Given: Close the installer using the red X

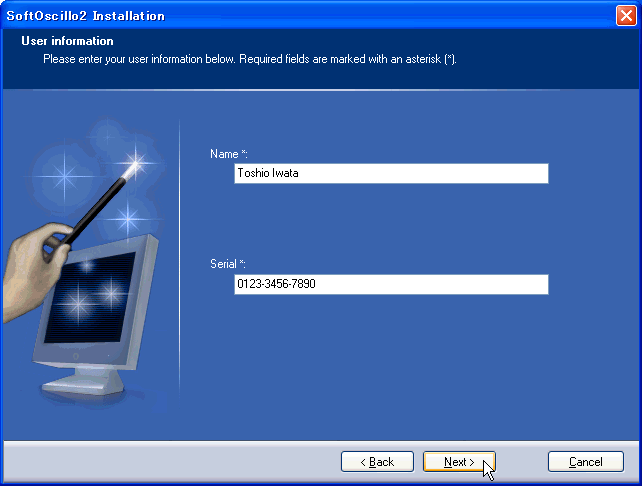Looking at the screenshot, I should pyautogui.click(x=626, y=16).
